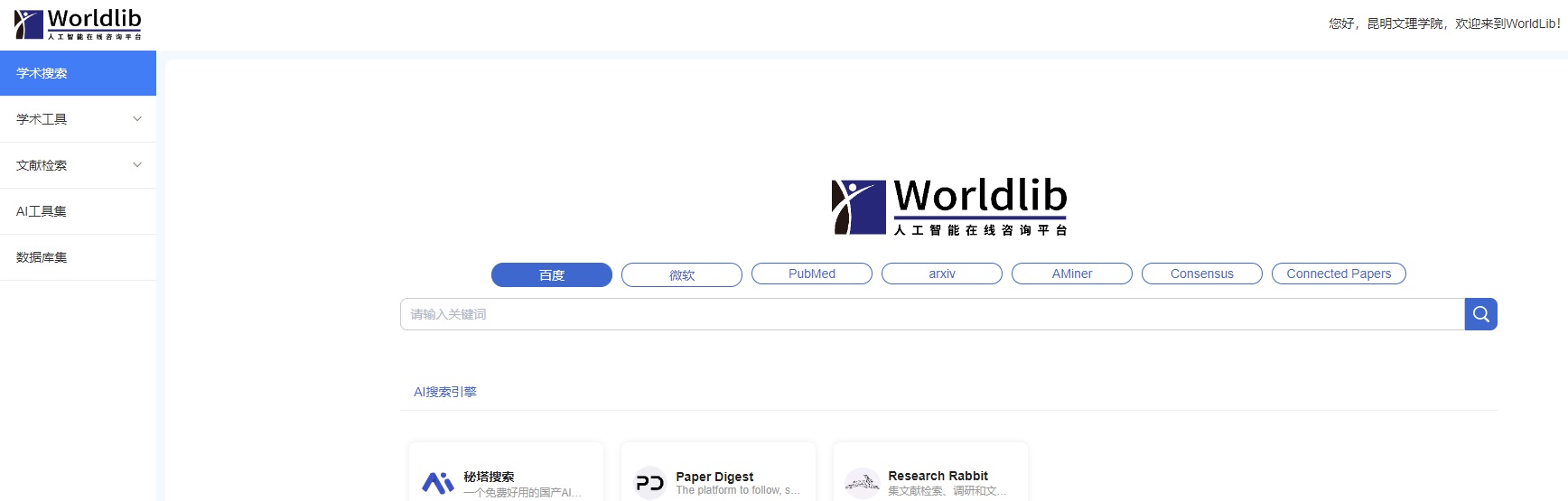Select the 百度 search engine pill

click(552, 274)
